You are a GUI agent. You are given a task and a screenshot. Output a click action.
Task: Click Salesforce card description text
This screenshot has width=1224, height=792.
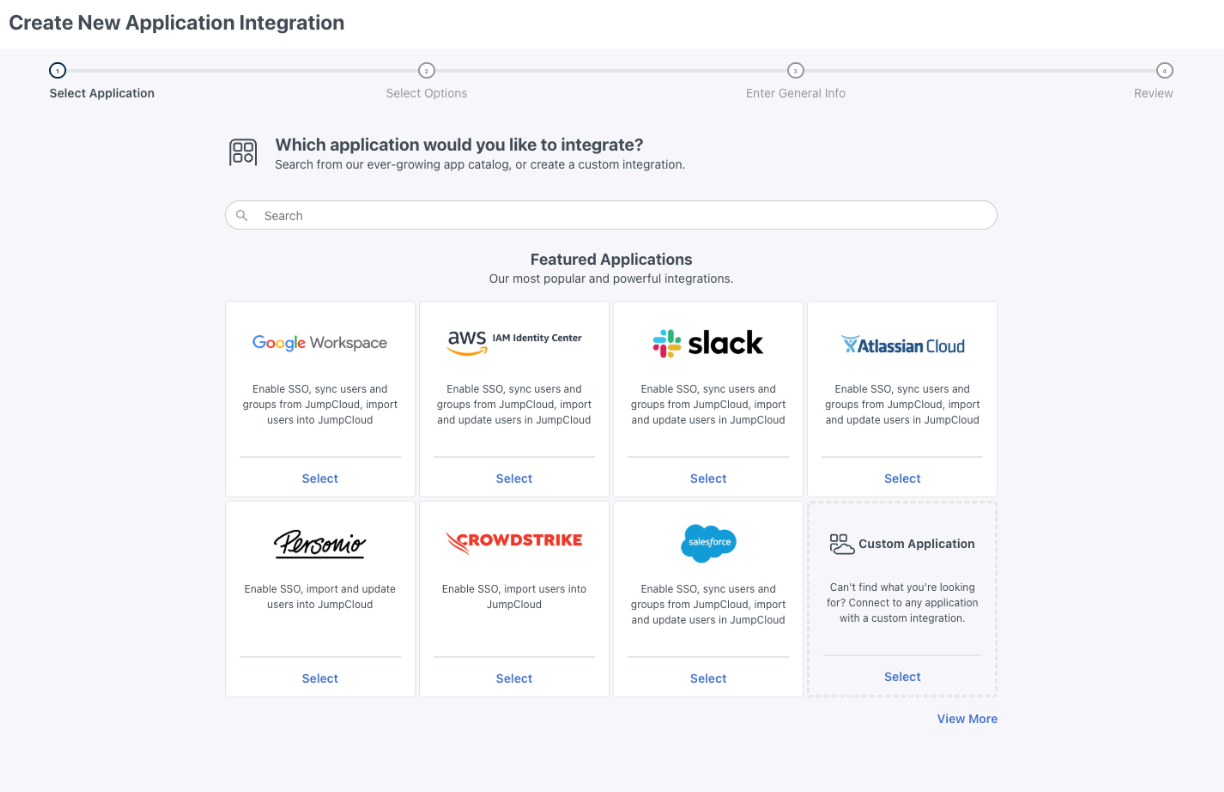[708, 605]
